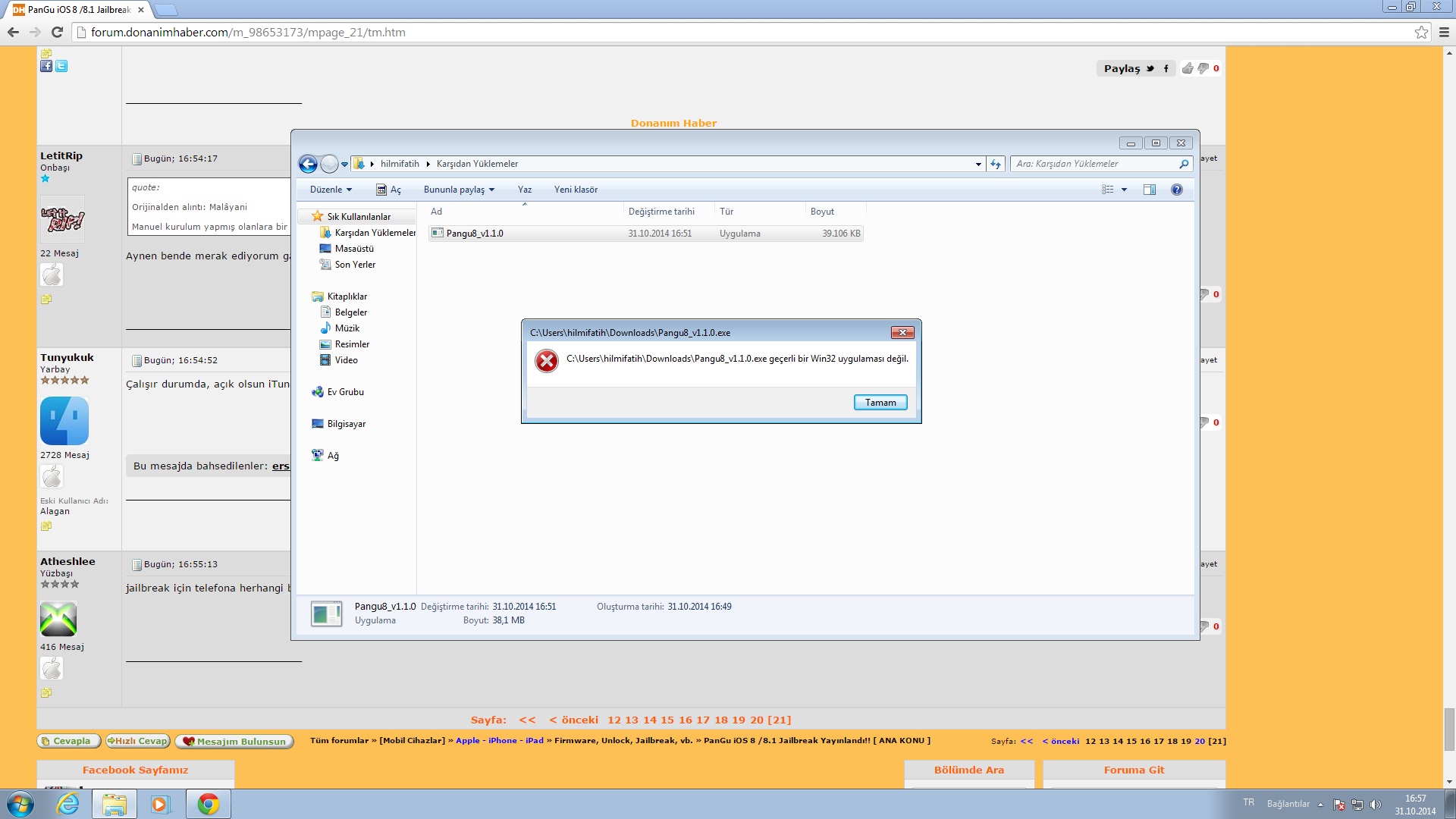The width and height of the screenshot is (1456, 819).
Task: Select Sık Kullanılanlar in navigation pane
Action: (x=359, y=217)
